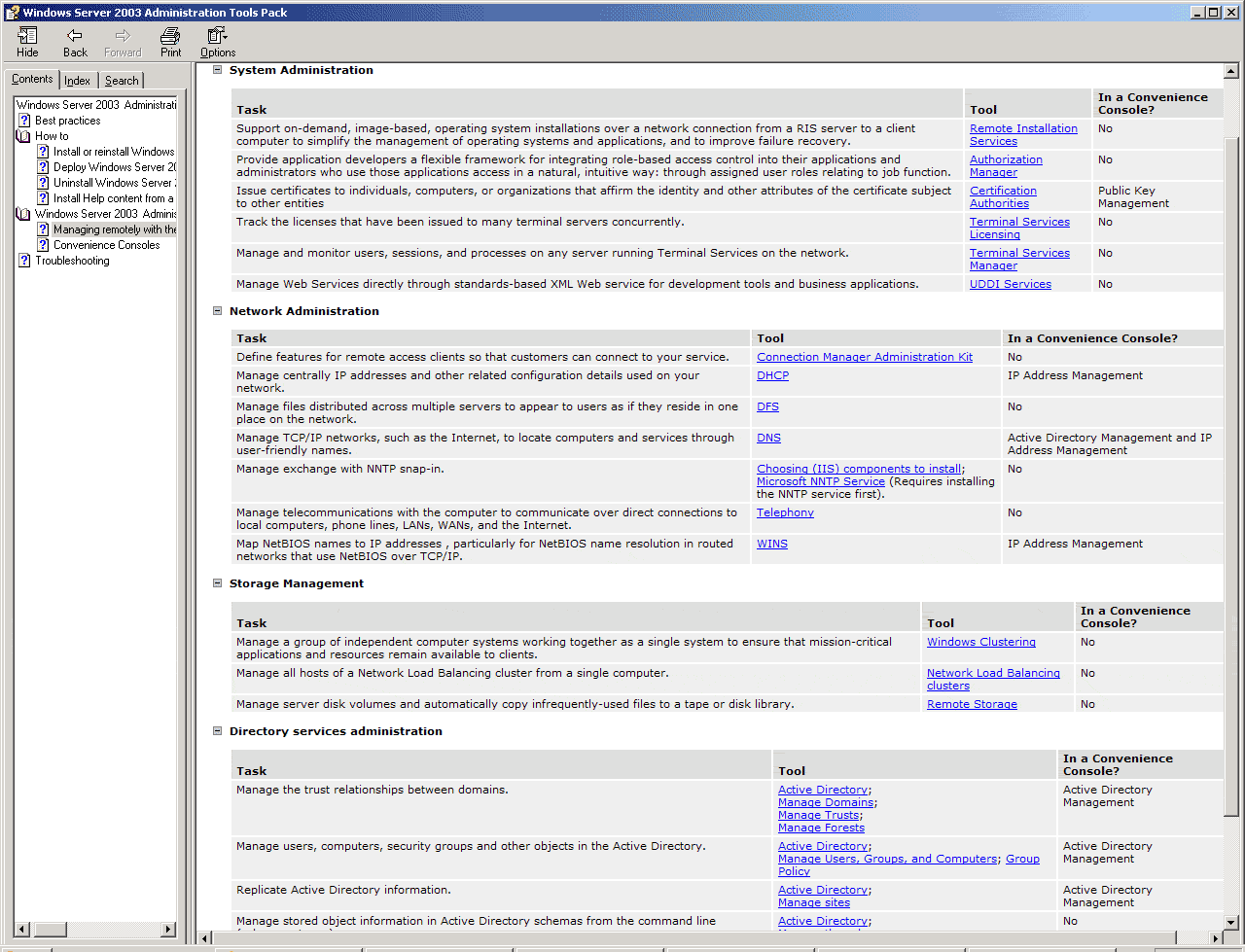Open Choosing (IIS) components to install link
Screen dimensions: 1245x952
point(859,469)
